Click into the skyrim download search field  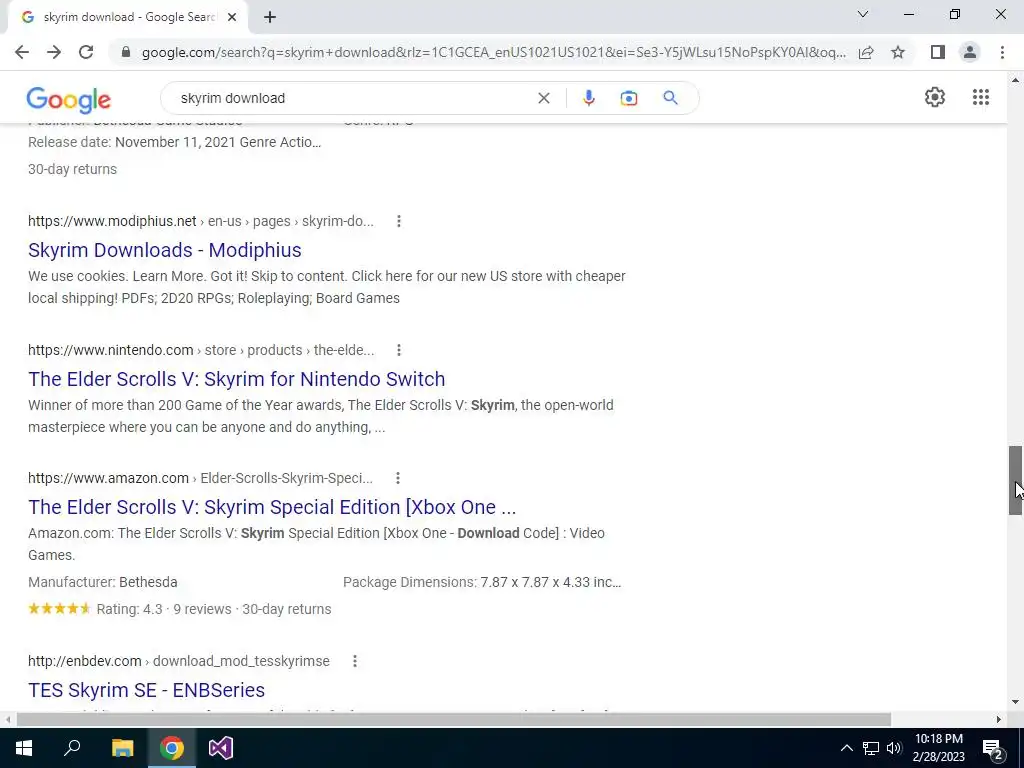pyautogui.click(x=353, y=98)
